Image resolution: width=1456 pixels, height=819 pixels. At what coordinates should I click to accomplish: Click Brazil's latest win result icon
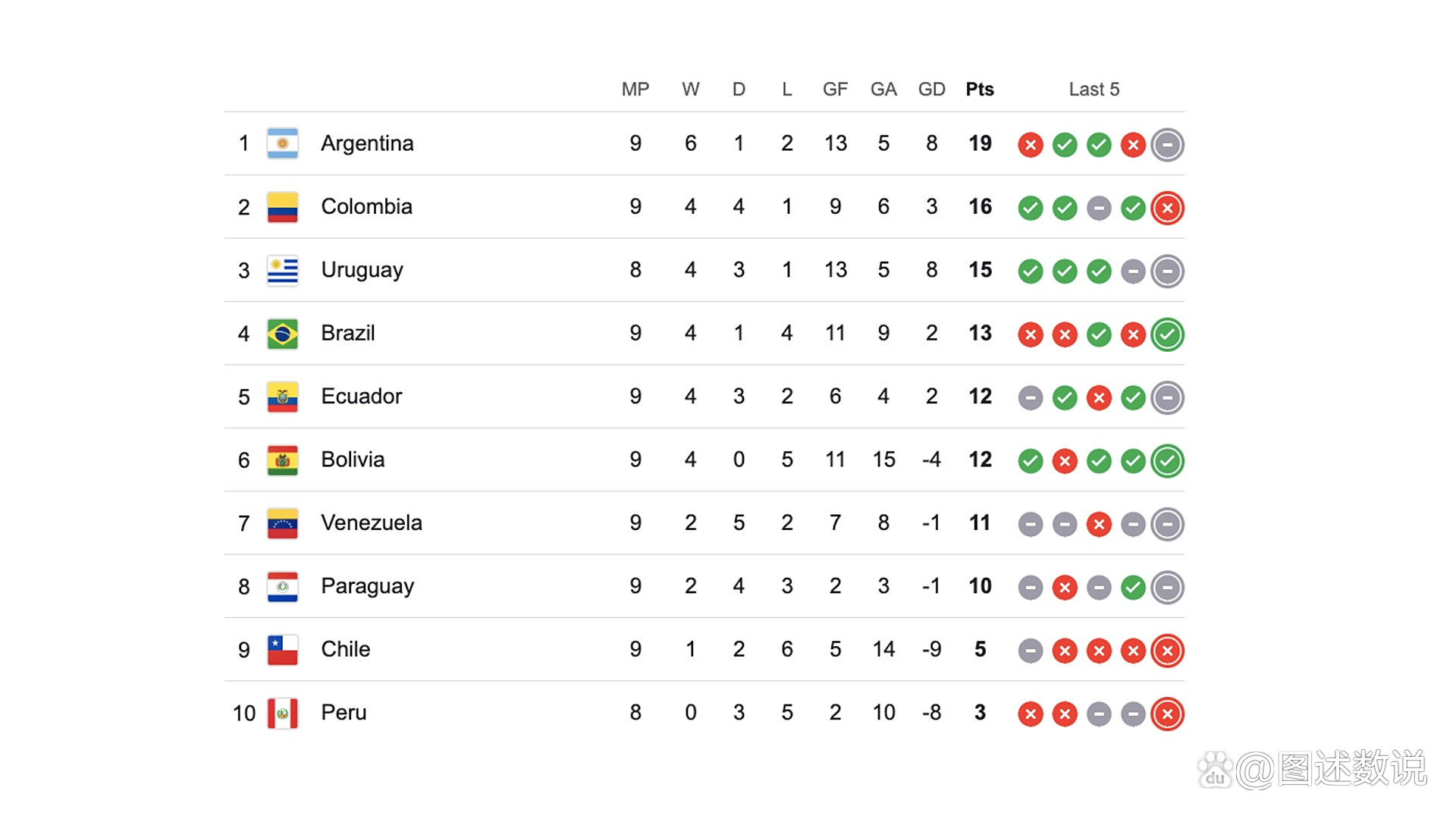[x=1167, y=334]
